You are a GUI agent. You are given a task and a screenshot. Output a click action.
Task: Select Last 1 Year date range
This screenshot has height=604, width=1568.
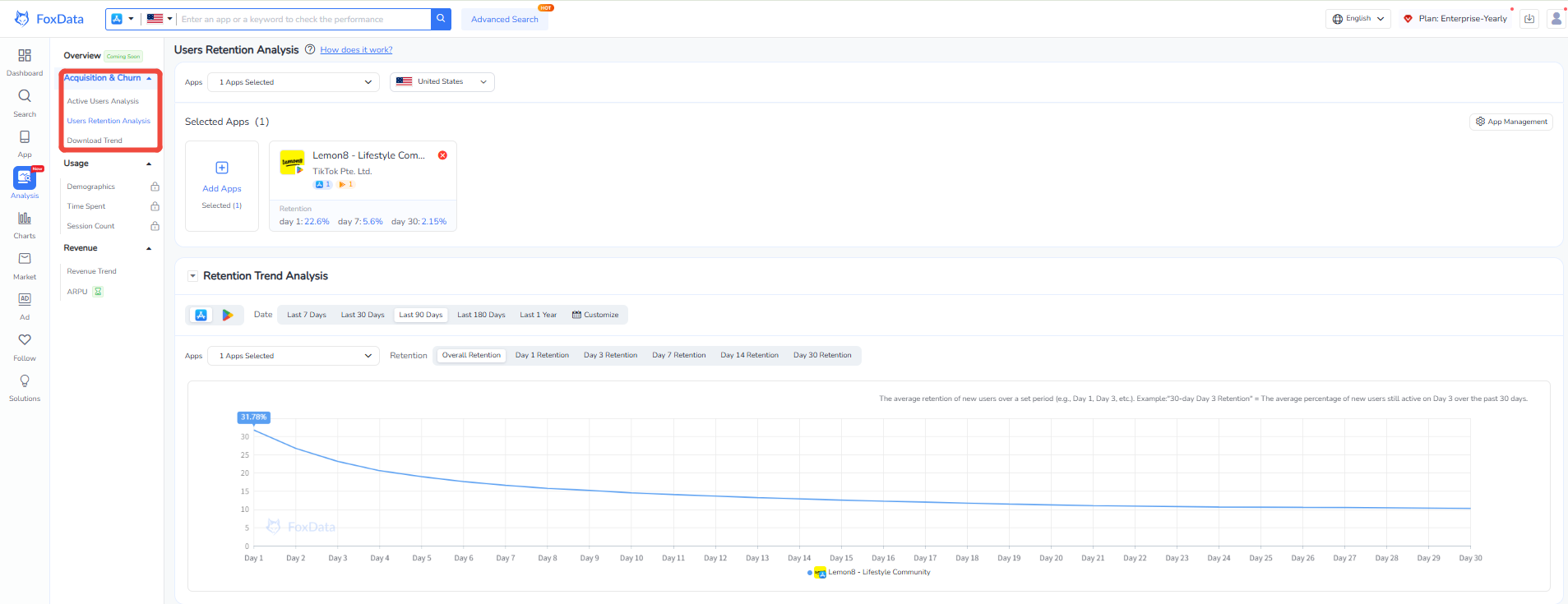click(539, 315)
